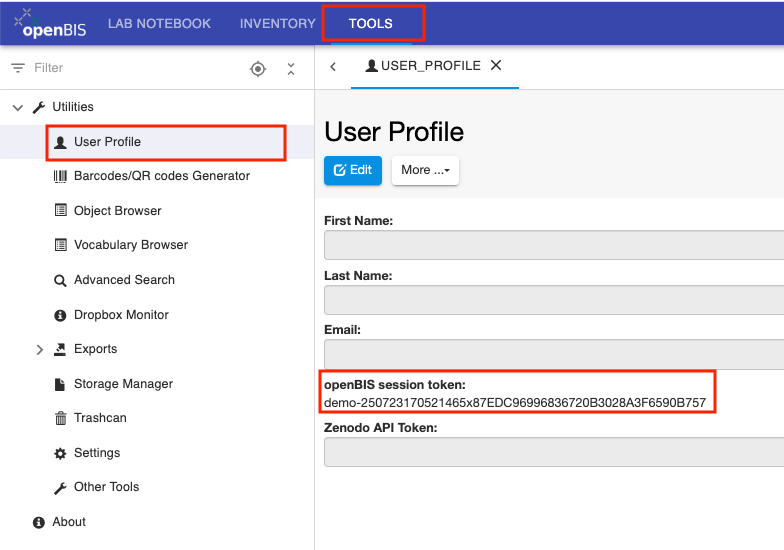Image resolution: width=784 pixels, height=550 pixels.
Task: Click the Zenodo API Token field
Action: pos(554,452)
